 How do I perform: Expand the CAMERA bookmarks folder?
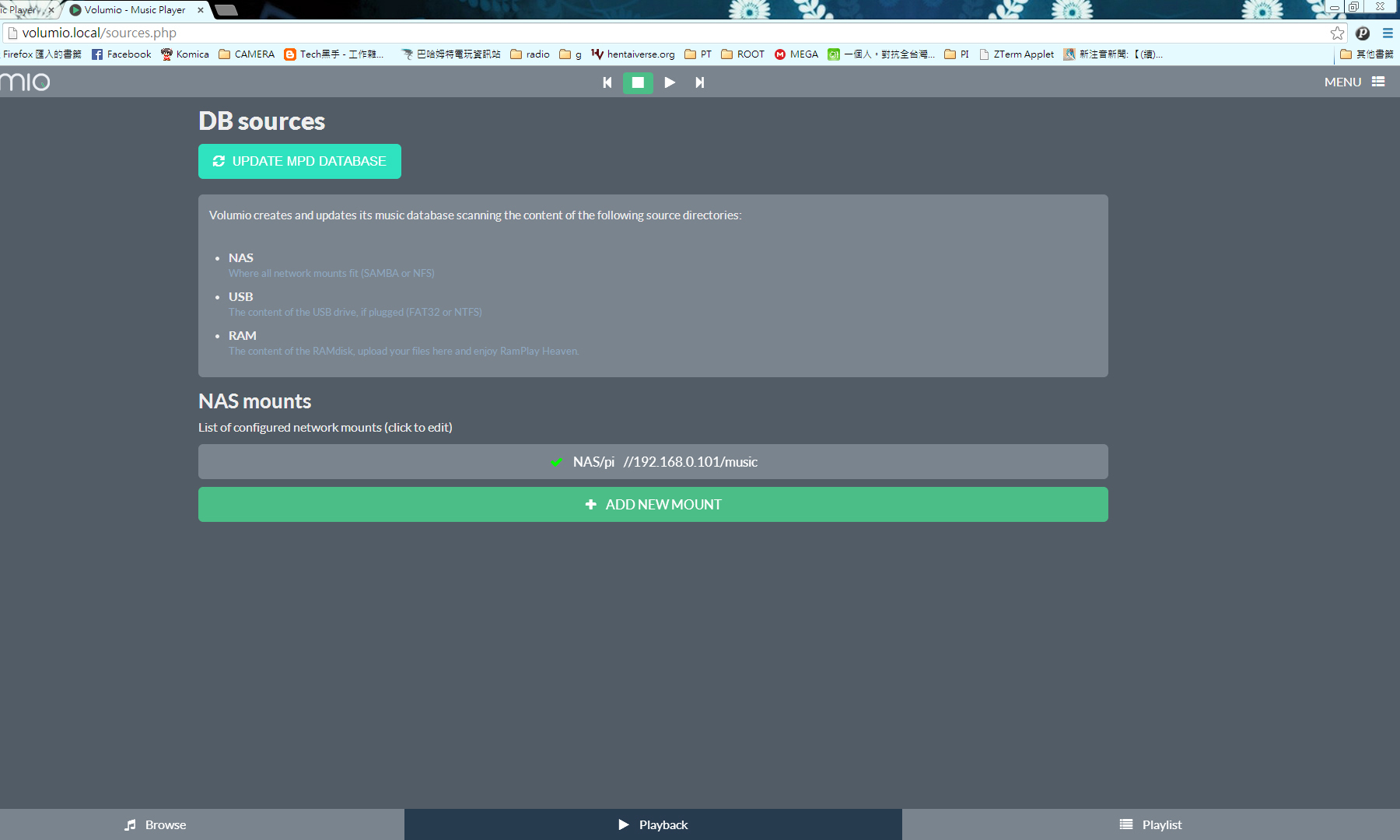(247, 54)
